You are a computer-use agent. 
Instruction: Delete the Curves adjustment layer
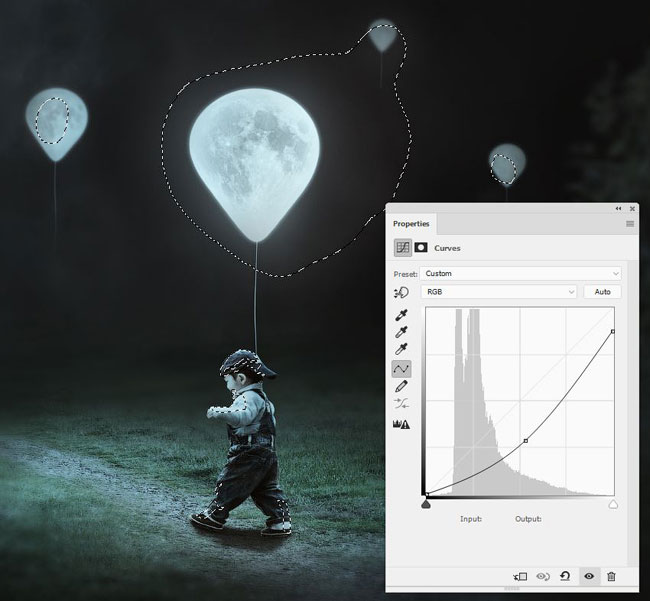pyautogui.click(x=611, y=576)
